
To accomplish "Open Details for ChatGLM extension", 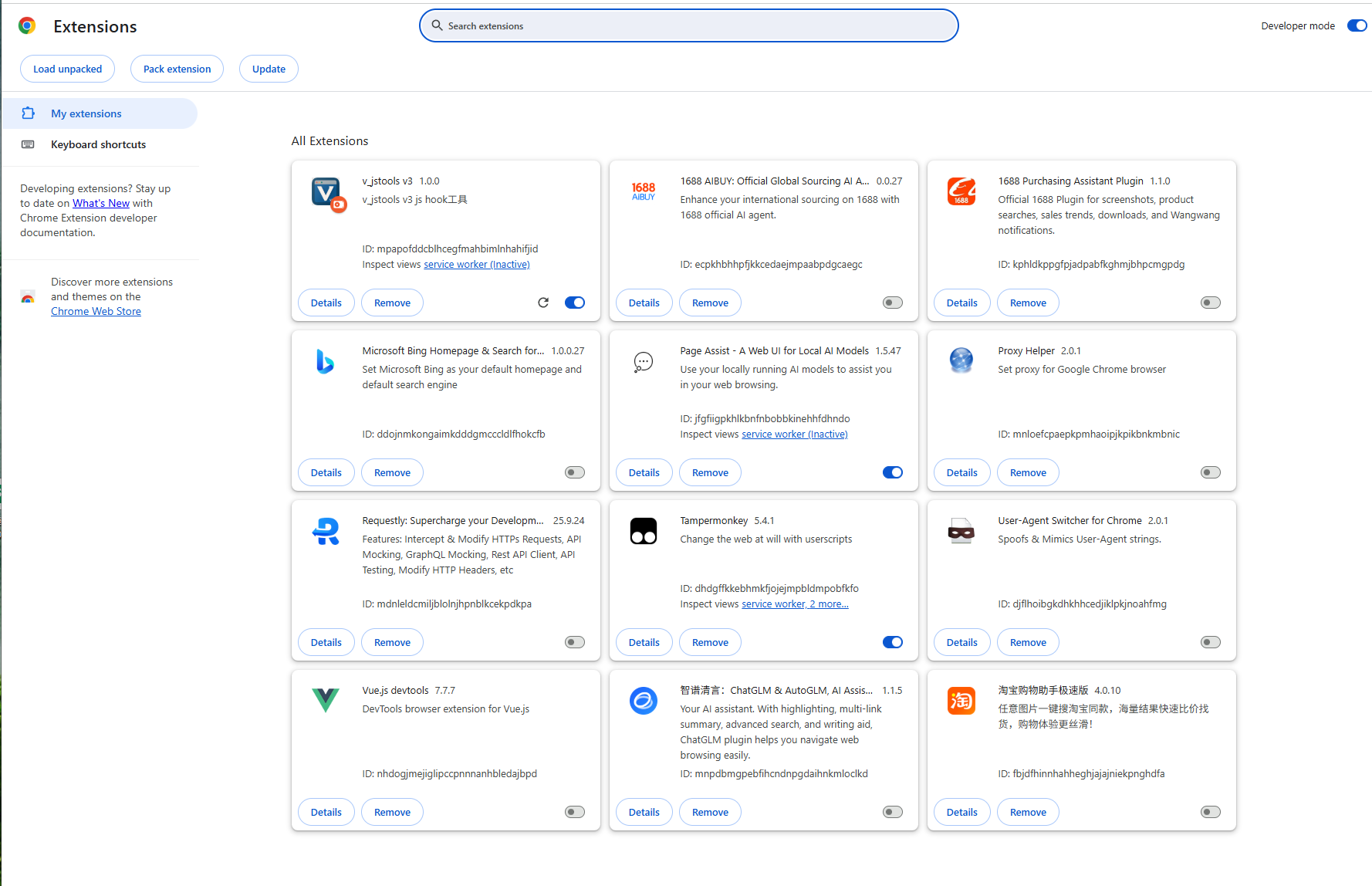I will coord(644,812).
